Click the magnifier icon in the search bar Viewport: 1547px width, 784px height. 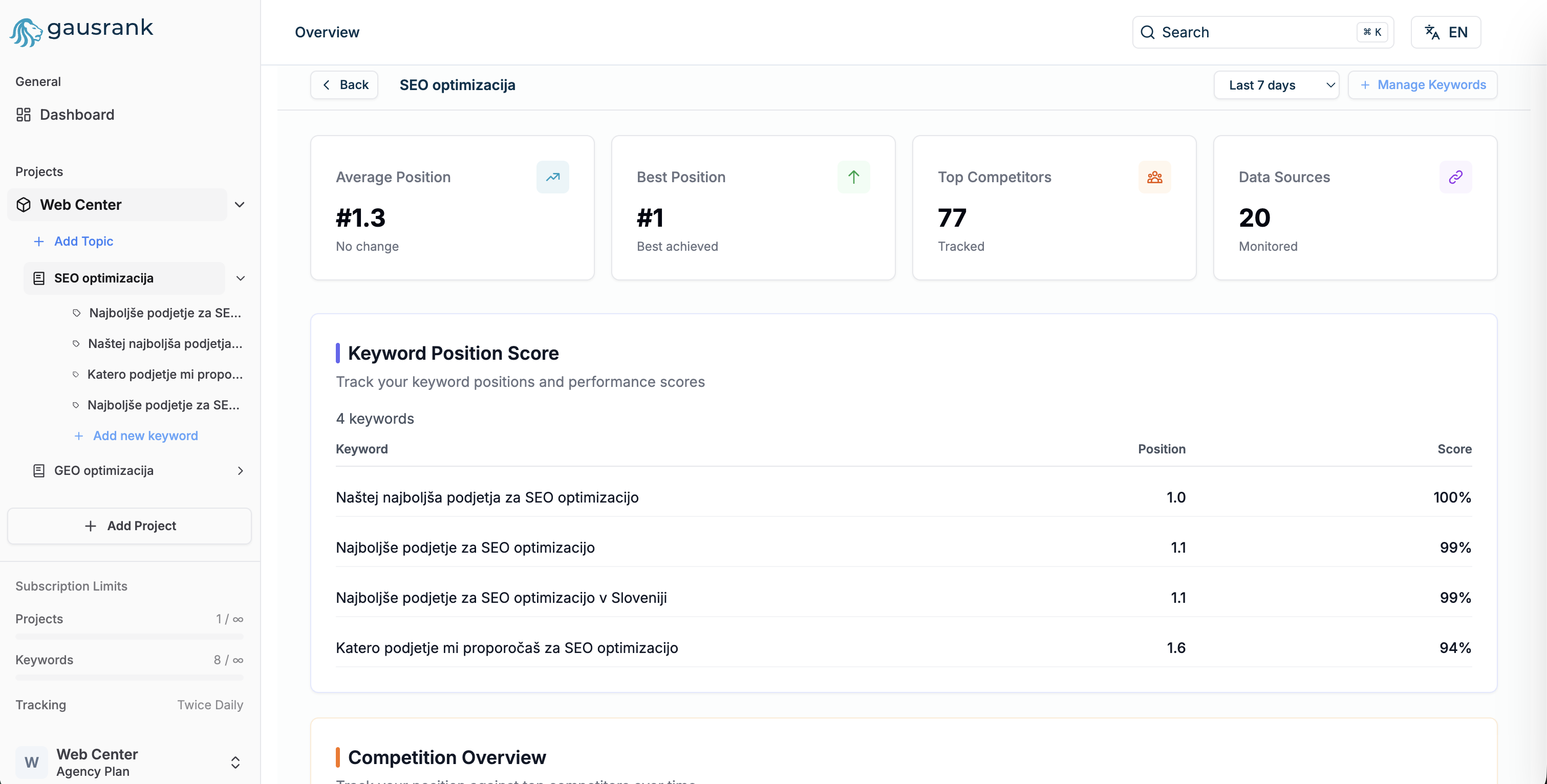1148,32
